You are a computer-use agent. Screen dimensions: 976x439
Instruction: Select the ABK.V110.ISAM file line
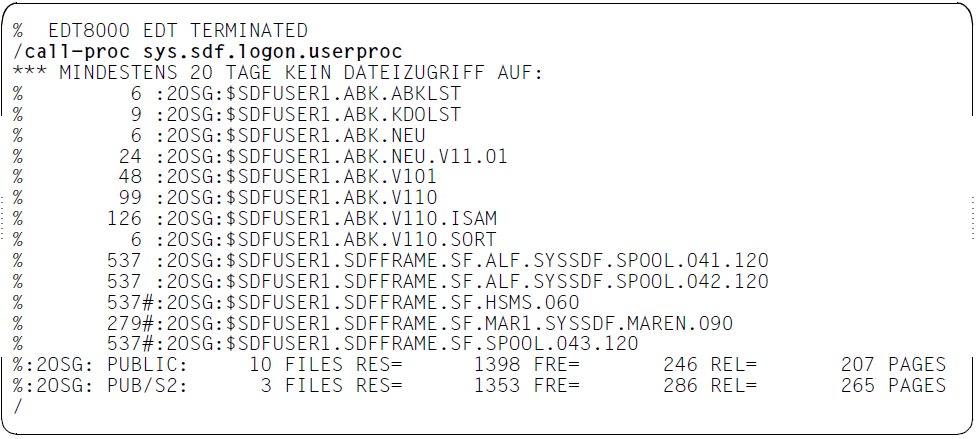(255, 219)
